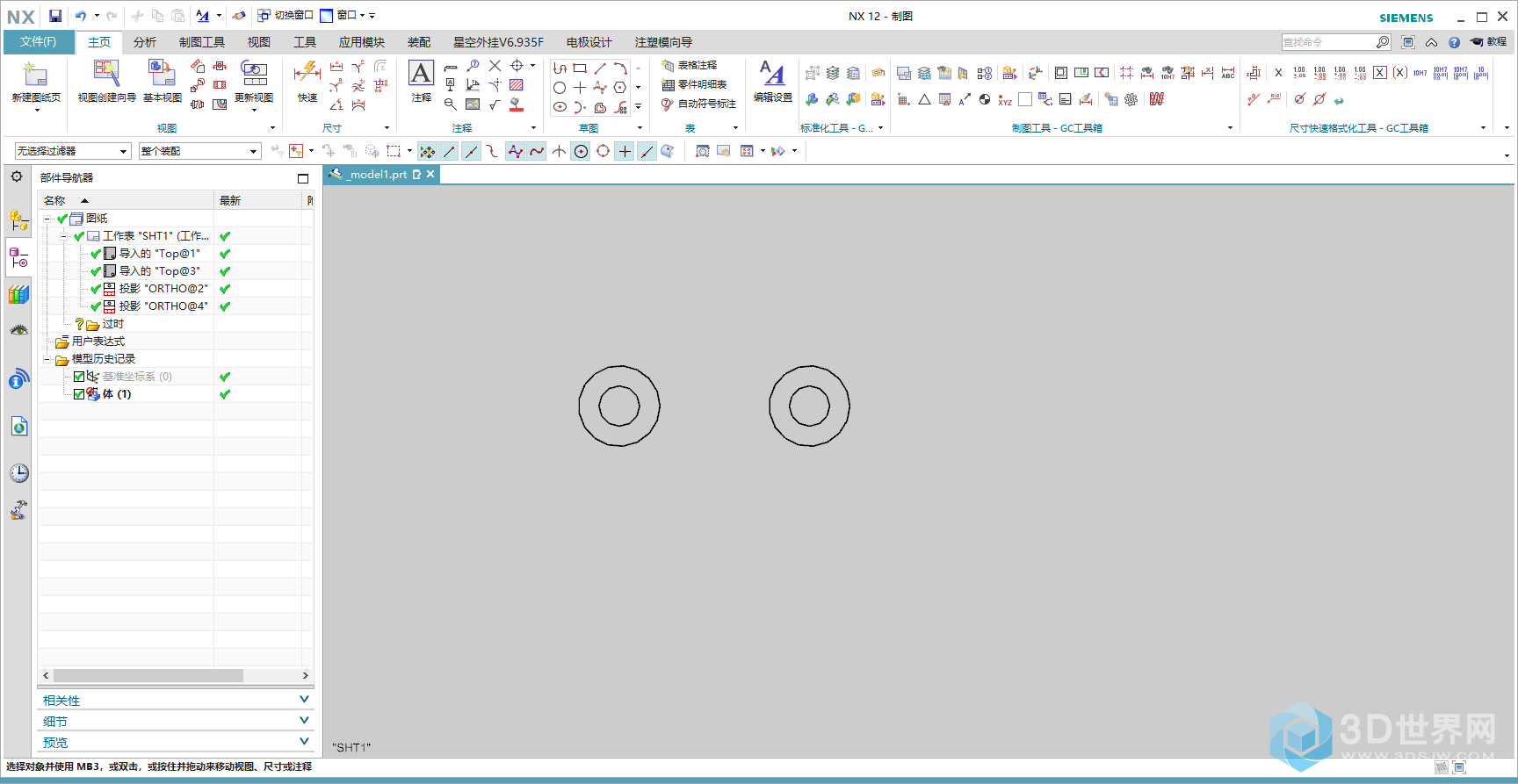Open the 文件(F) menu

39,42
